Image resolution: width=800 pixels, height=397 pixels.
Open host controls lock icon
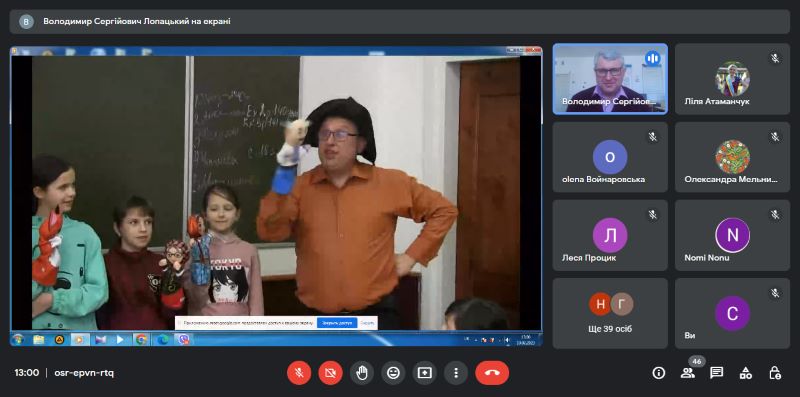coord(775,373)
